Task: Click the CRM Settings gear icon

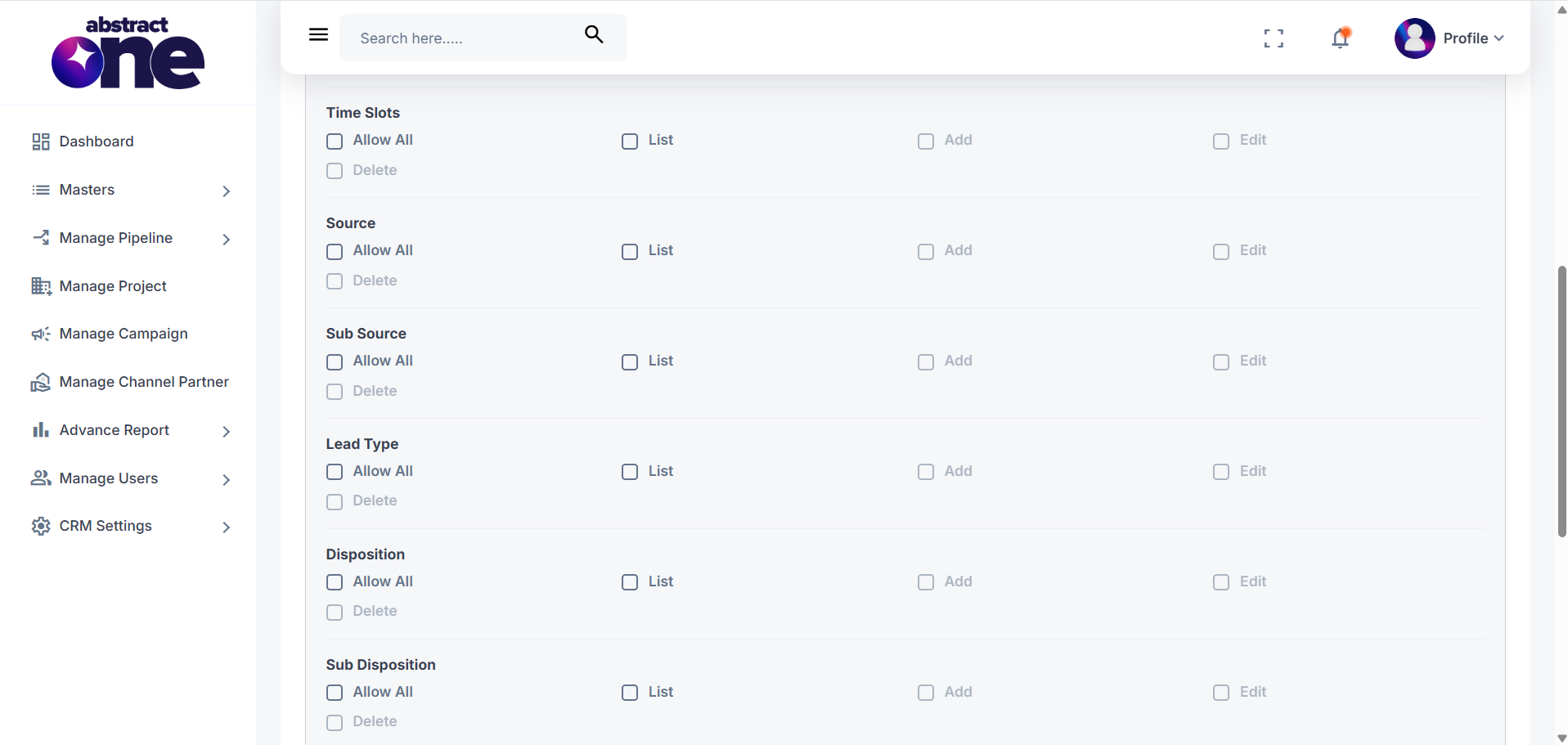Action: tap(41, 526)
